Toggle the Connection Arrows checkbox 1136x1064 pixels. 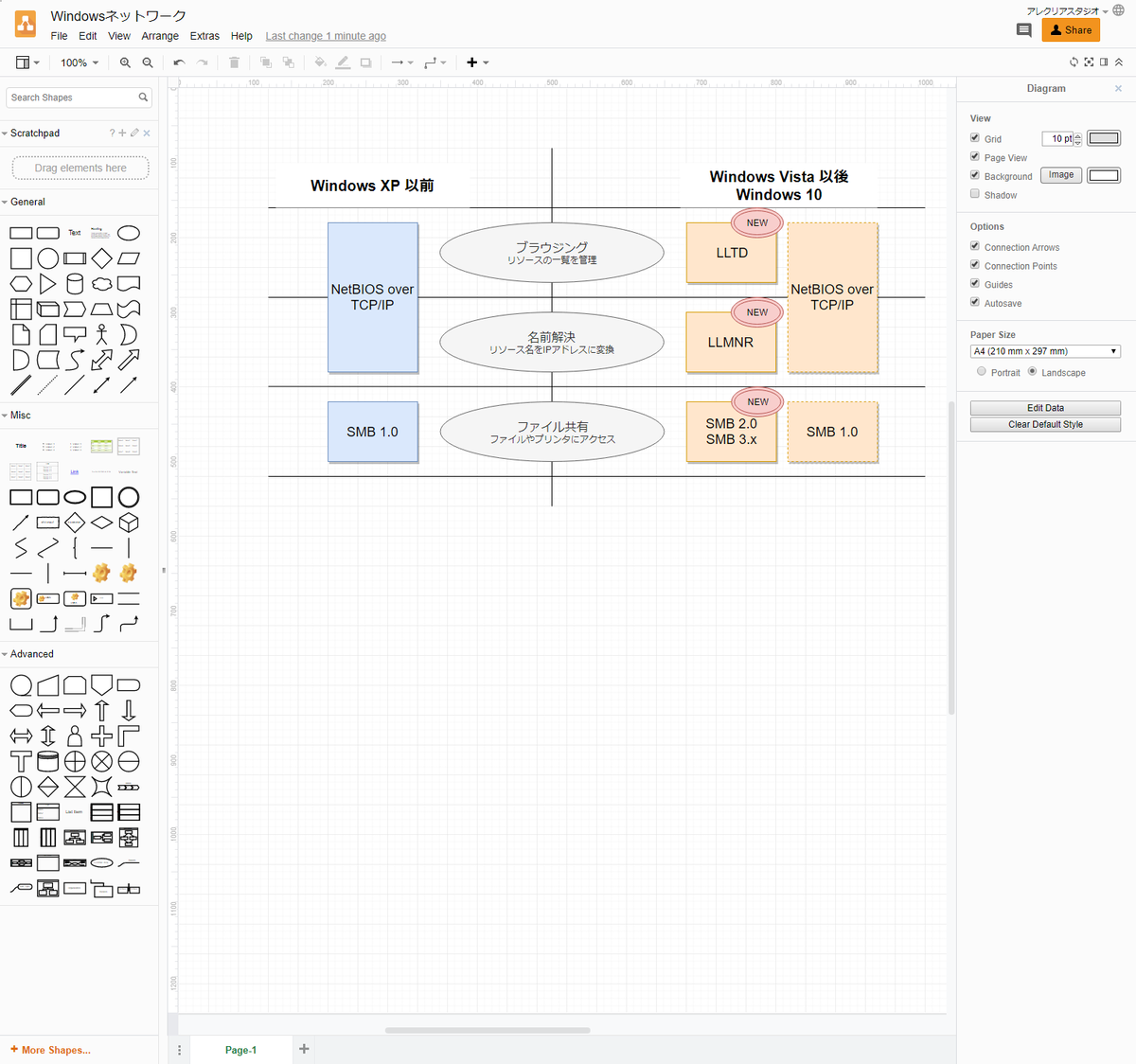tap(975, 246)
